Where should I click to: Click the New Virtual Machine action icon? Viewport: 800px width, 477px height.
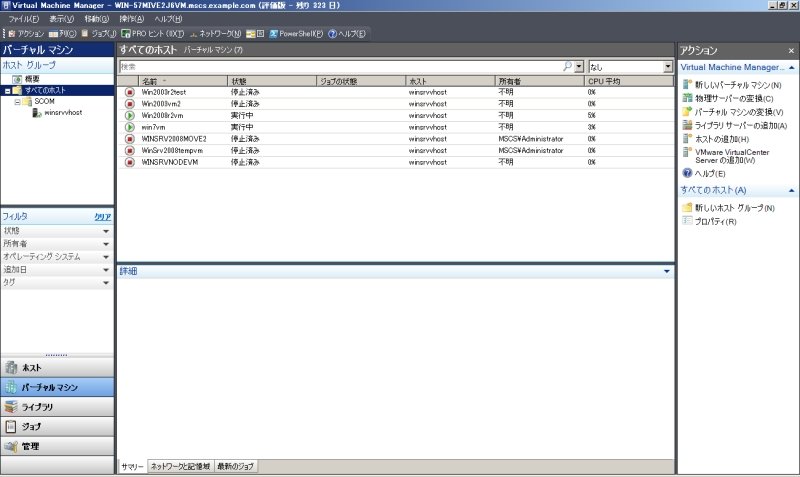687,84
